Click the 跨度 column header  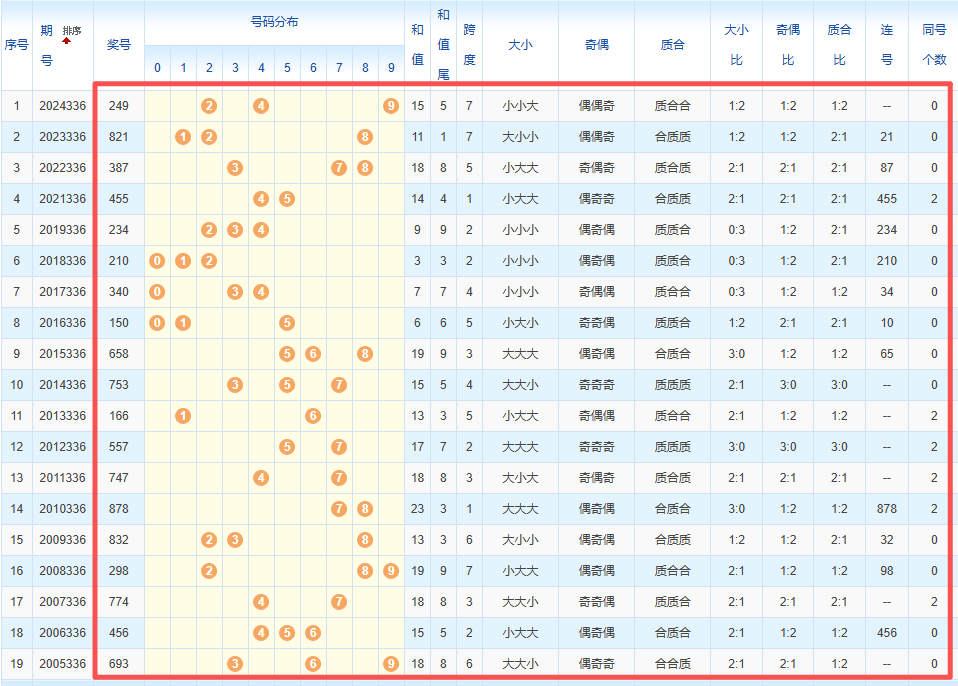click(469, 44)
